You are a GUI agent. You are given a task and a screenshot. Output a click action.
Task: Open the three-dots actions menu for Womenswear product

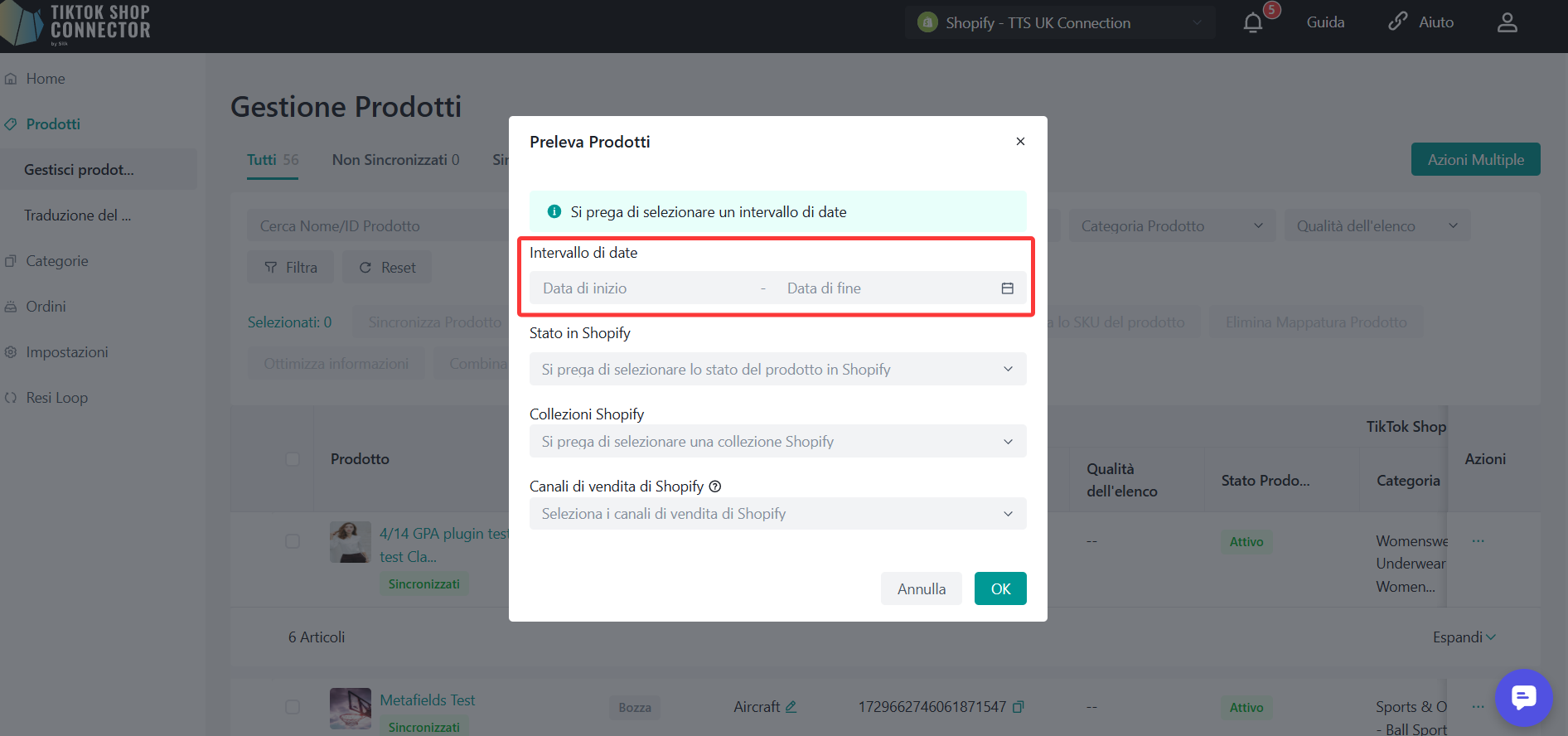(1478, 541)
